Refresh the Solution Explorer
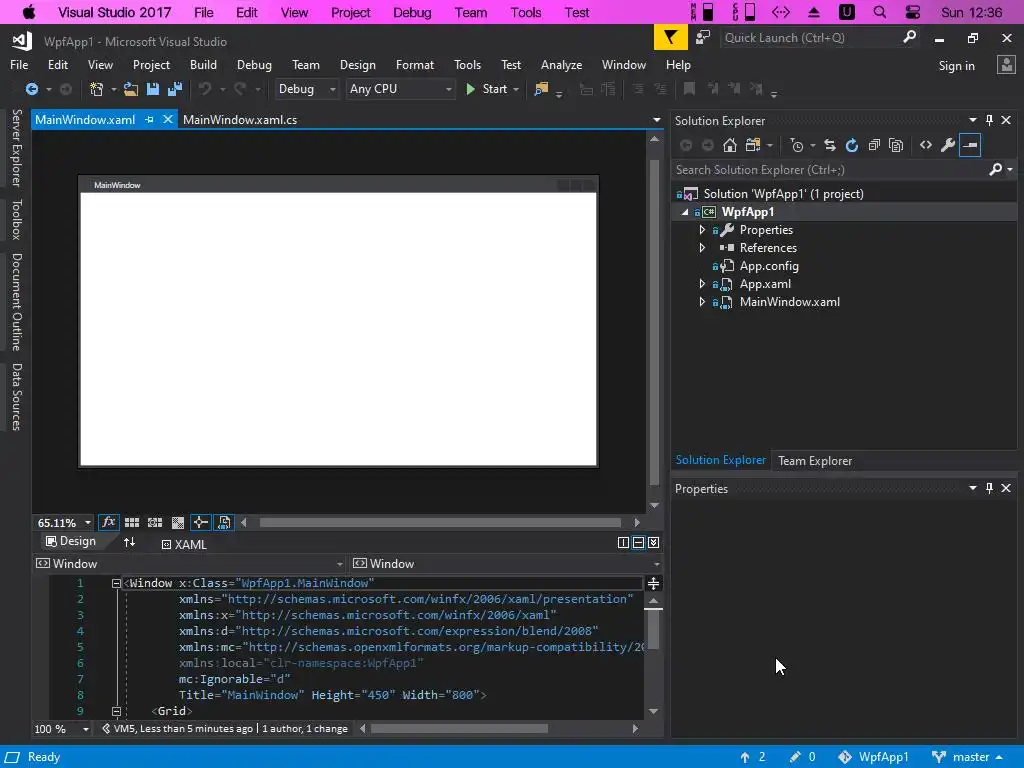The height and width of the screenshot is (768, 1024). point(852,145)
